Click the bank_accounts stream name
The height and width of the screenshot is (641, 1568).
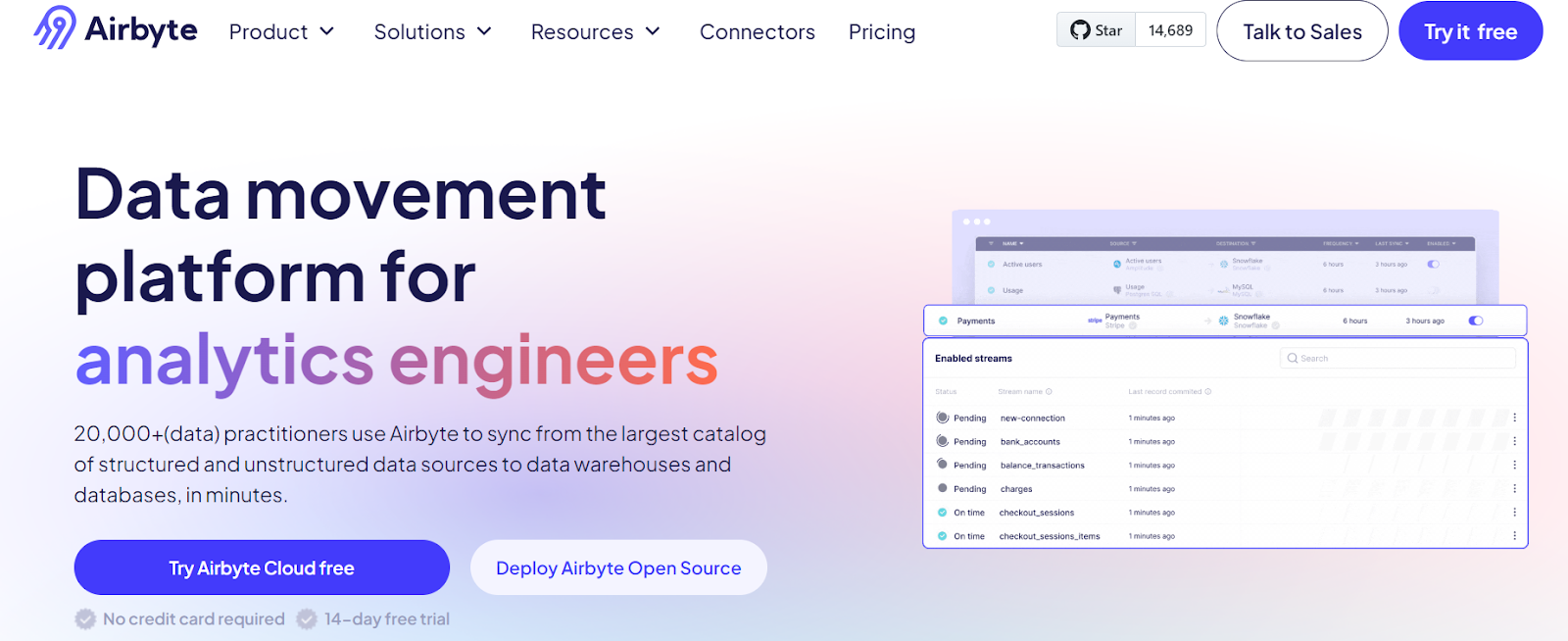coord(1030,442)
